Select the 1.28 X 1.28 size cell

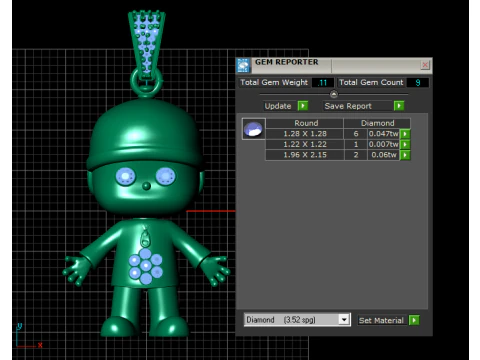(x=305, y=134)
